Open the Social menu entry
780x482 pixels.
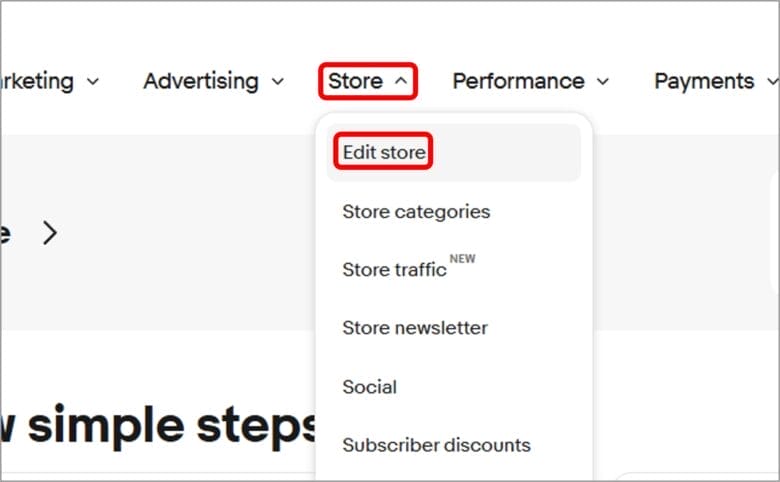[x=369, y=387]
